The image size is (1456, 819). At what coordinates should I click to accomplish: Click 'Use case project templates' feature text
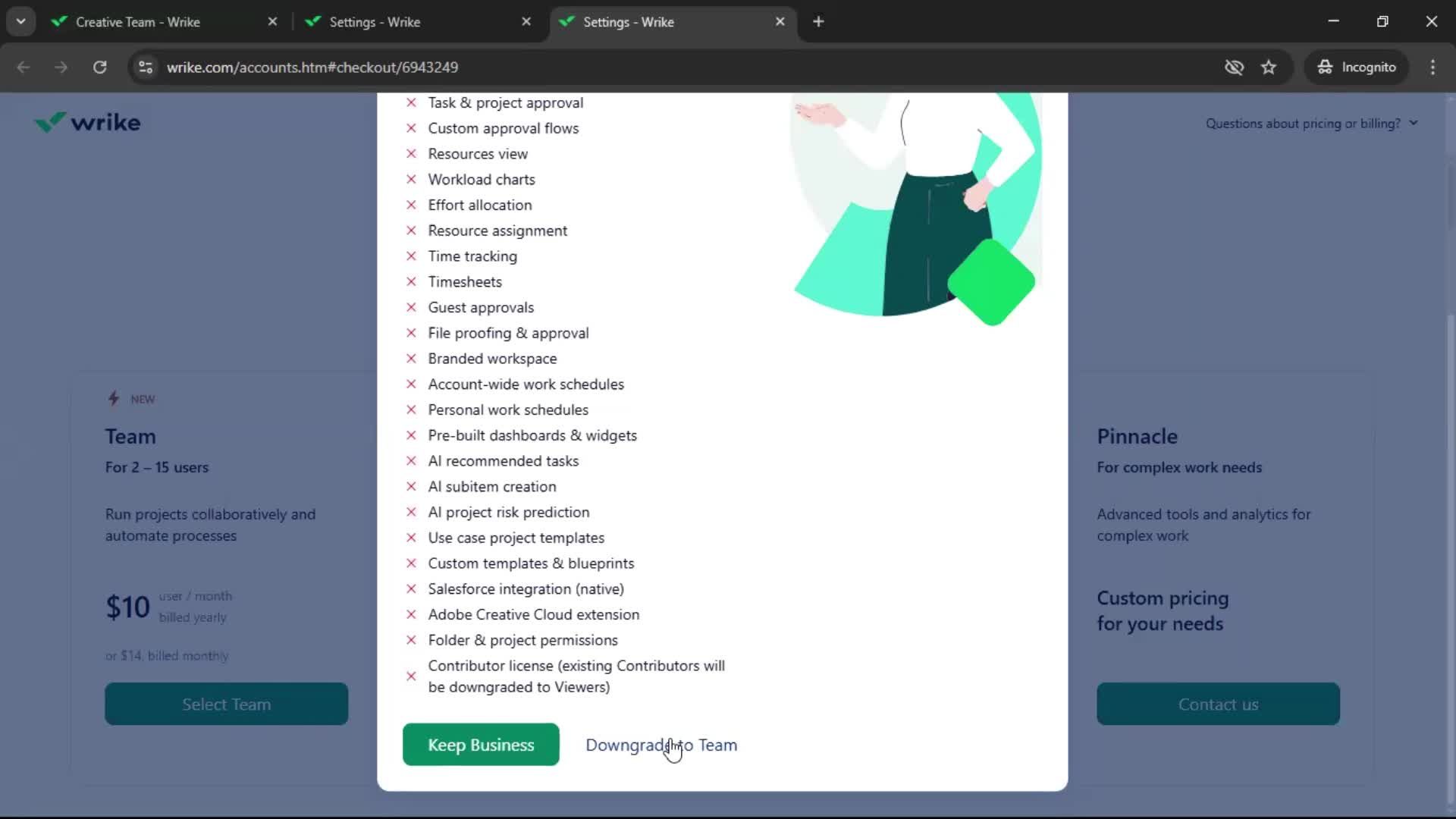tap(516, 538)
